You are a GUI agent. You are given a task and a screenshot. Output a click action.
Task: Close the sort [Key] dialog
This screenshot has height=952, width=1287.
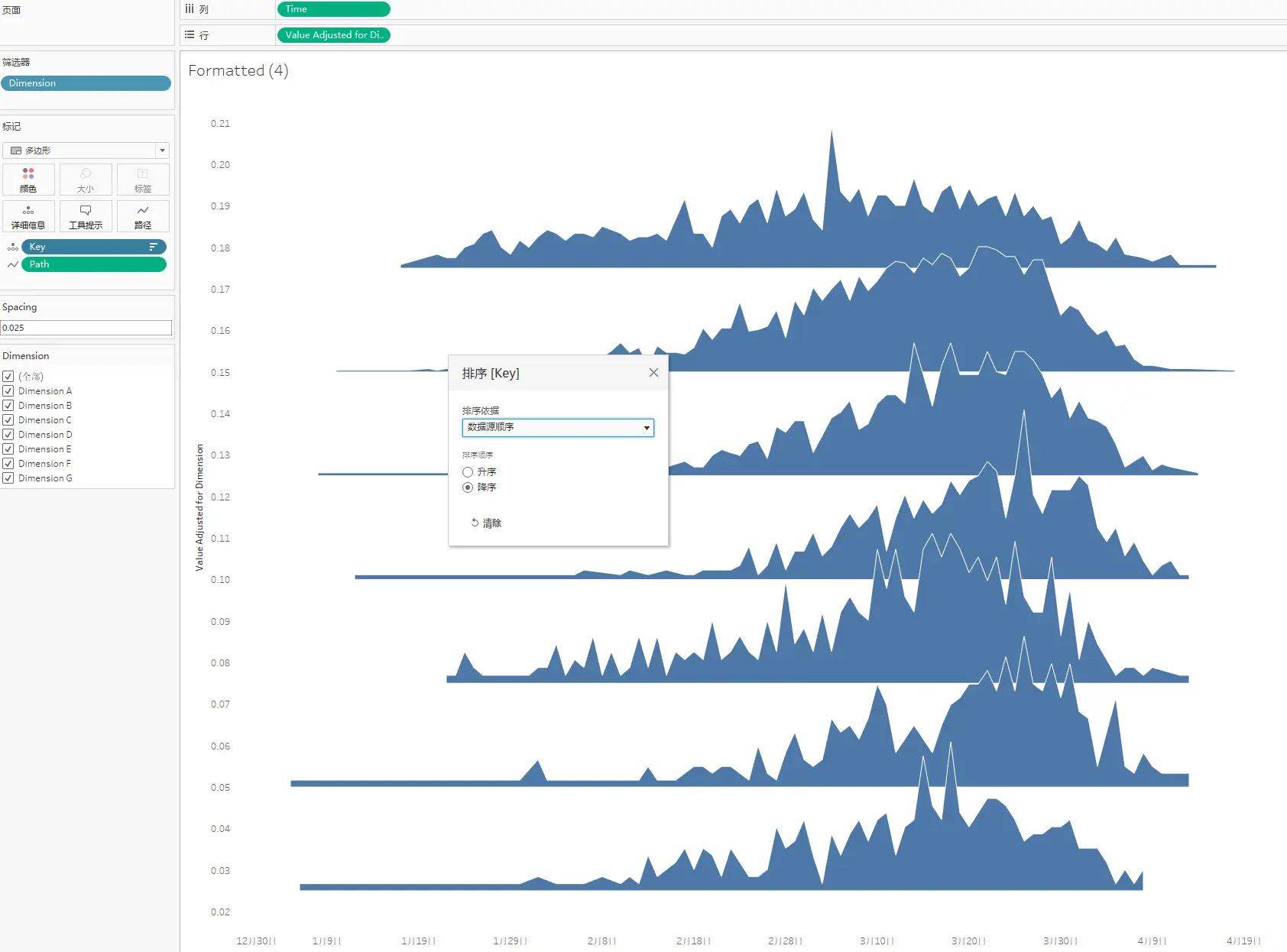(653, 373)
